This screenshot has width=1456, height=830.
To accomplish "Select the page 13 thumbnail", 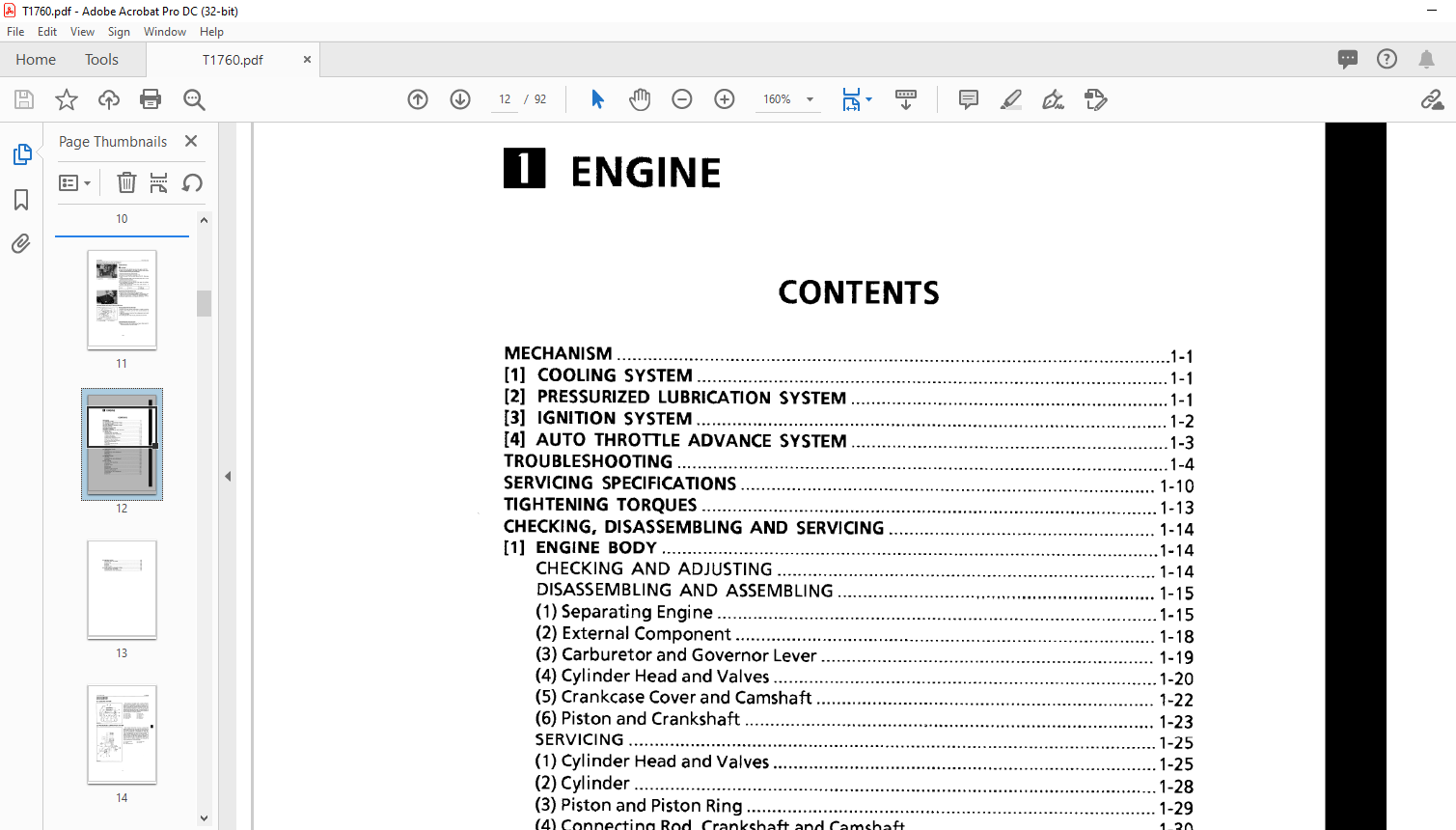I will click(x=122, y=590).
